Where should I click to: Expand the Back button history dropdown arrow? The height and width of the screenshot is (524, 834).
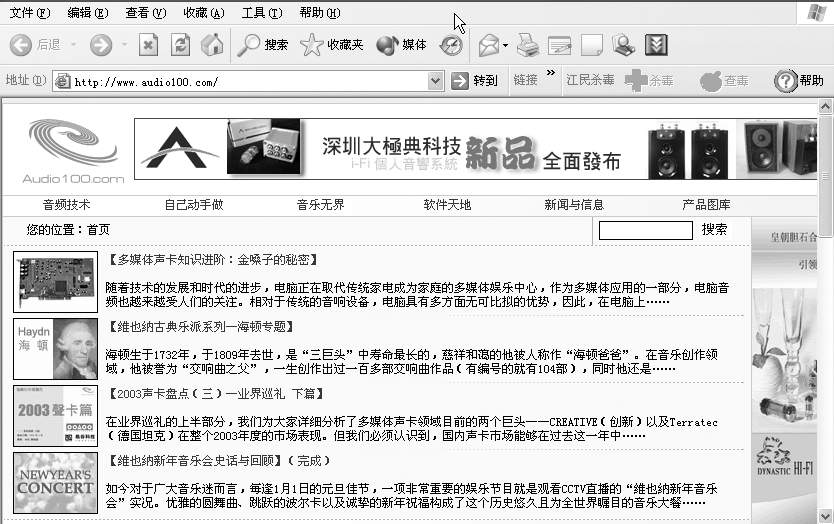coord(73,45)
